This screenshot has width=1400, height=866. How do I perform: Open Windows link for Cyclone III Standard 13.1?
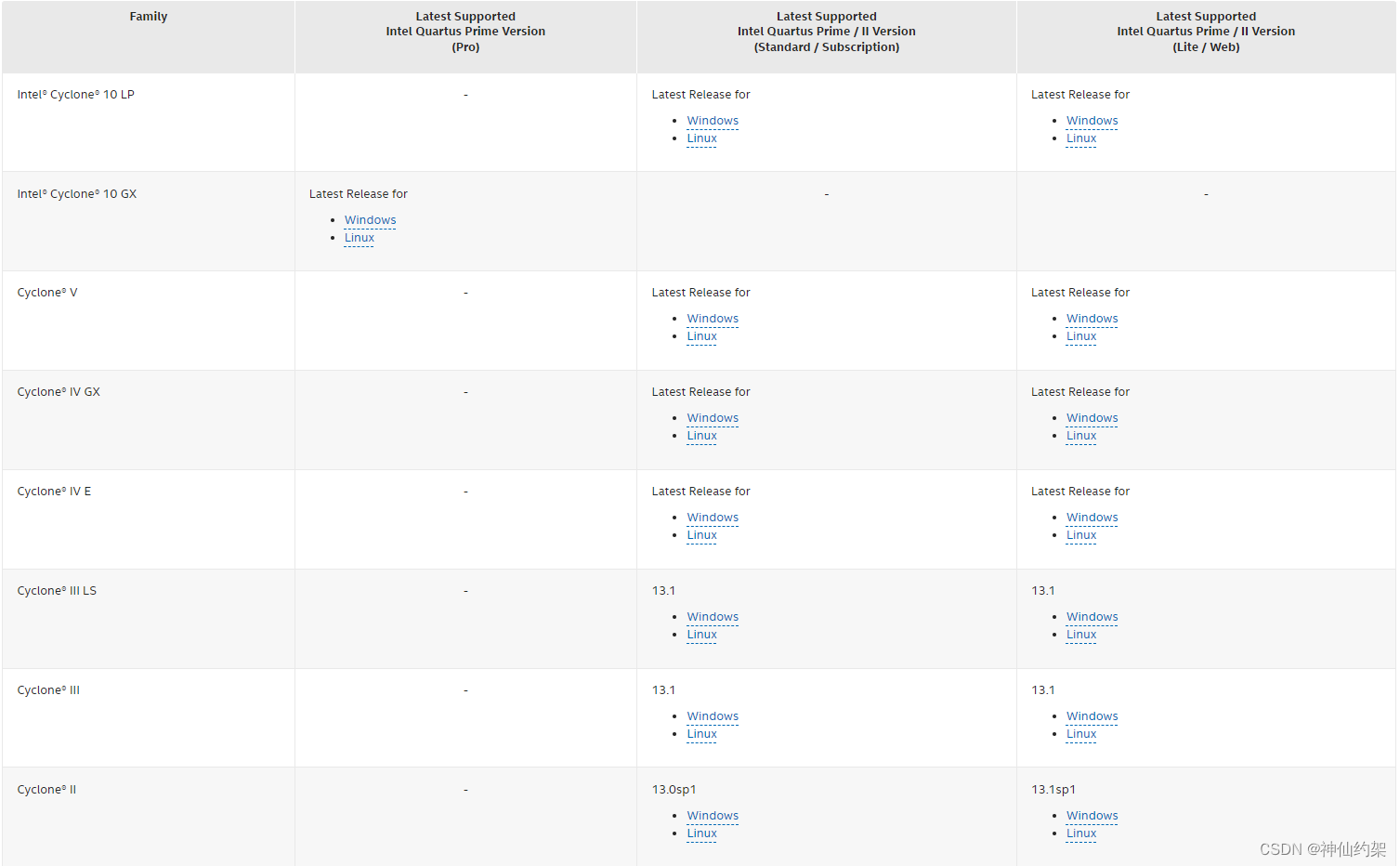click(x=713, y=716)
